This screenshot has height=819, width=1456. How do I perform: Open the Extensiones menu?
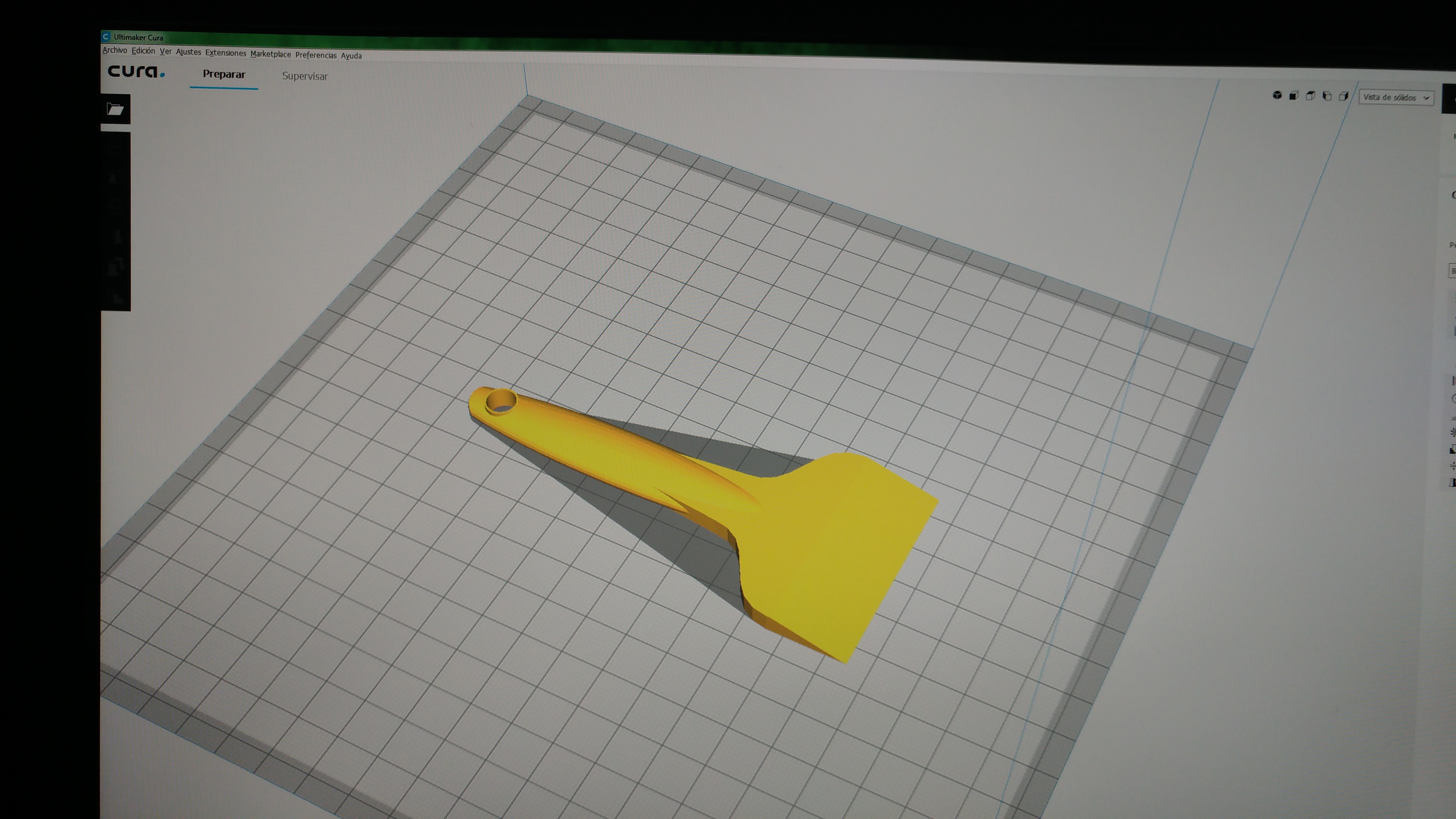pyautogui.click(x=226, y=53)
